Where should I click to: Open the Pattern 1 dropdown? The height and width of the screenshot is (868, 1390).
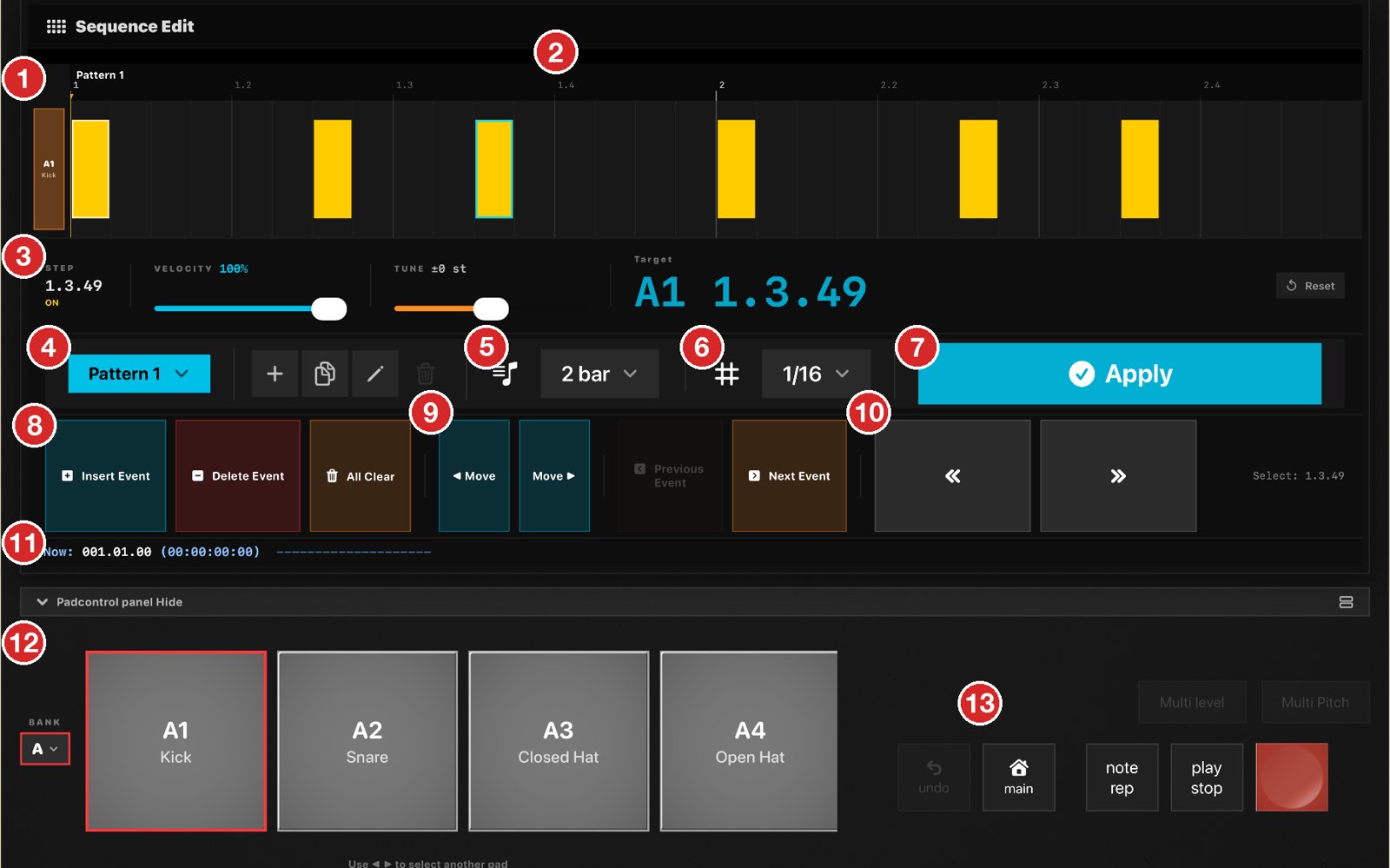(139, 374)
